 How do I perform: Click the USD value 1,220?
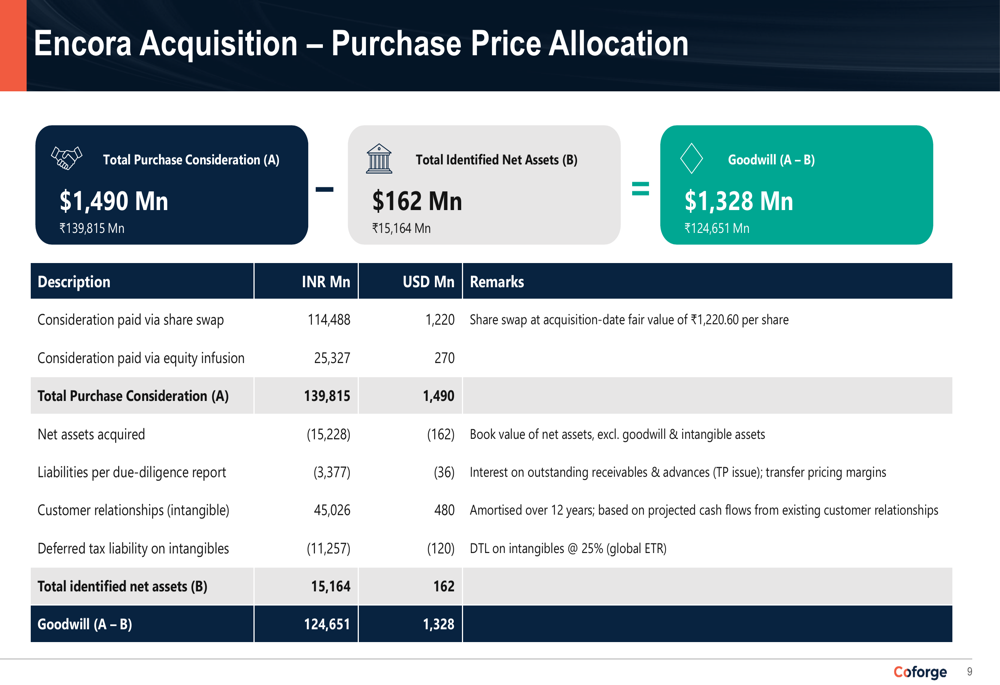click(440, 320)
